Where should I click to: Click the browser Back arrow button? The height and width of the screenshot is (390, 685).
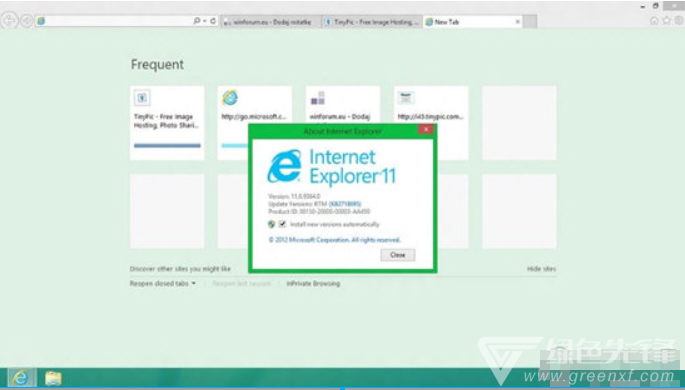(x=9, y=21)
